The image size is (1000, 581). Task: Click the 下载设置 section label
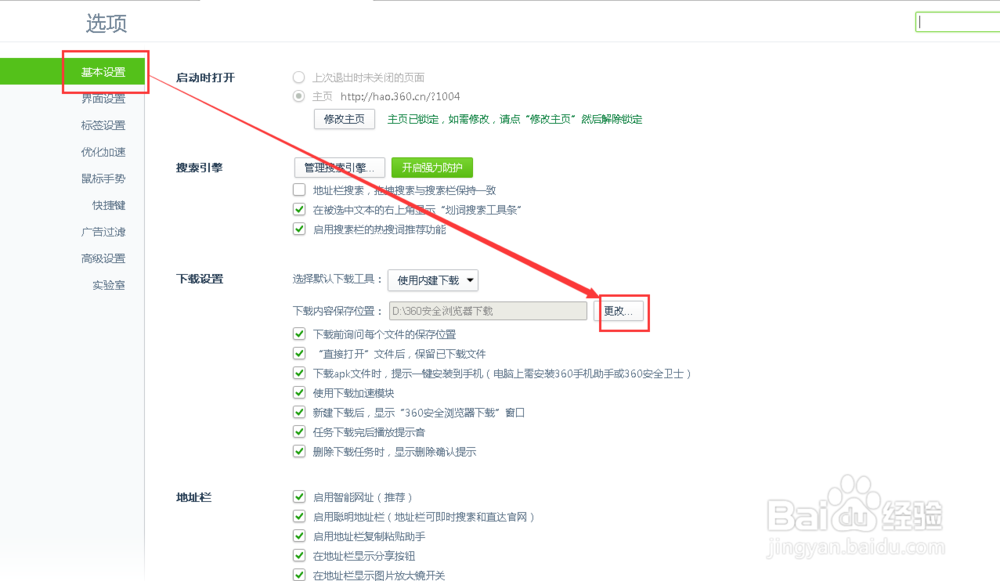click(x=200, y=279)
